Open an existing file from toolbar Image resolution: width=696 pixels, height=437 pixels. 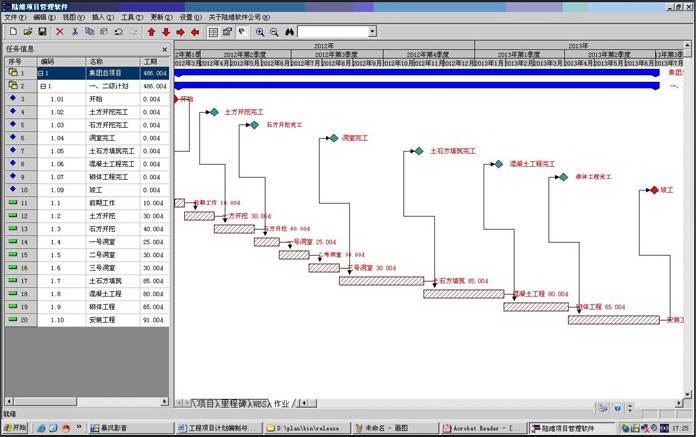point(28,31)
